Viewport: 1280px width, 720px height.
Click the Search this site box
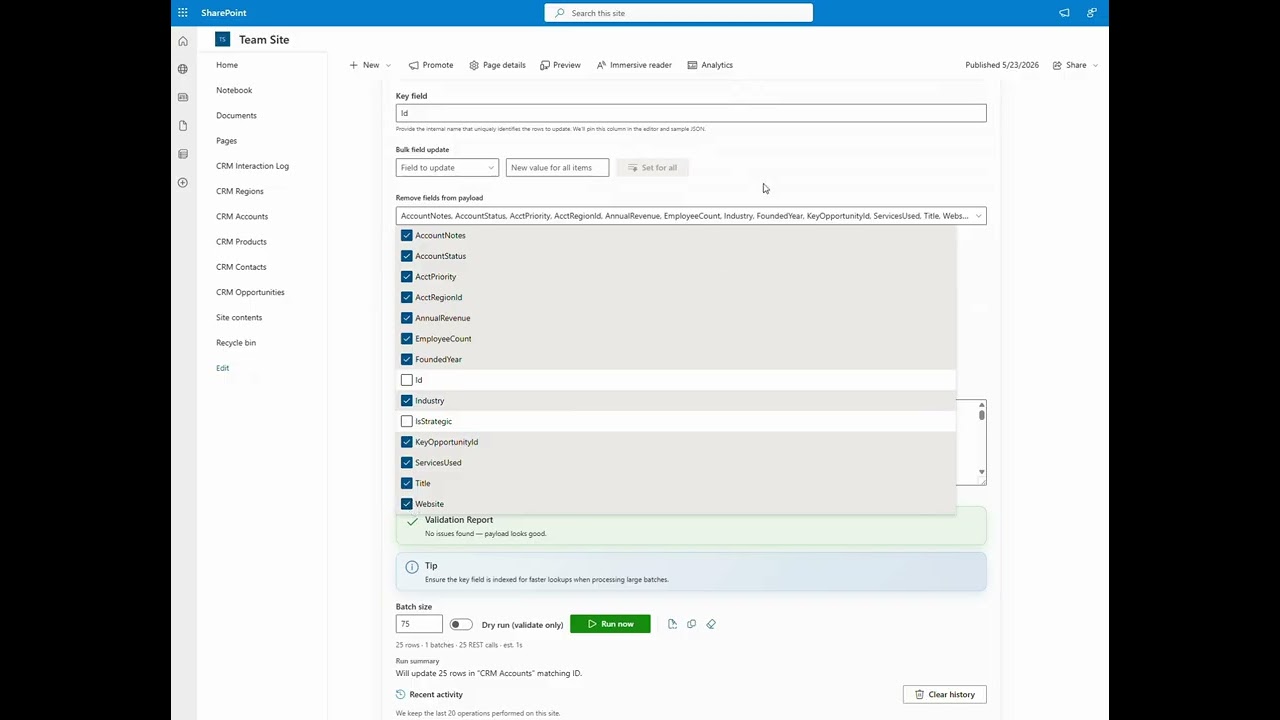pyautogui.click(x=679, y=13)
